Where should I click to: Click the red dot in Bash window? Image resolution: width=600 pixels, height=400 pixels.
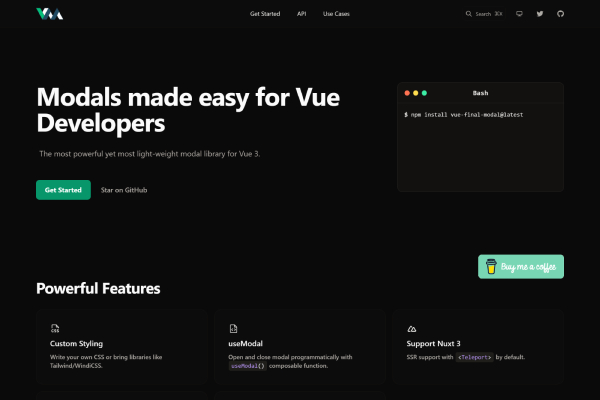(407, 93)
